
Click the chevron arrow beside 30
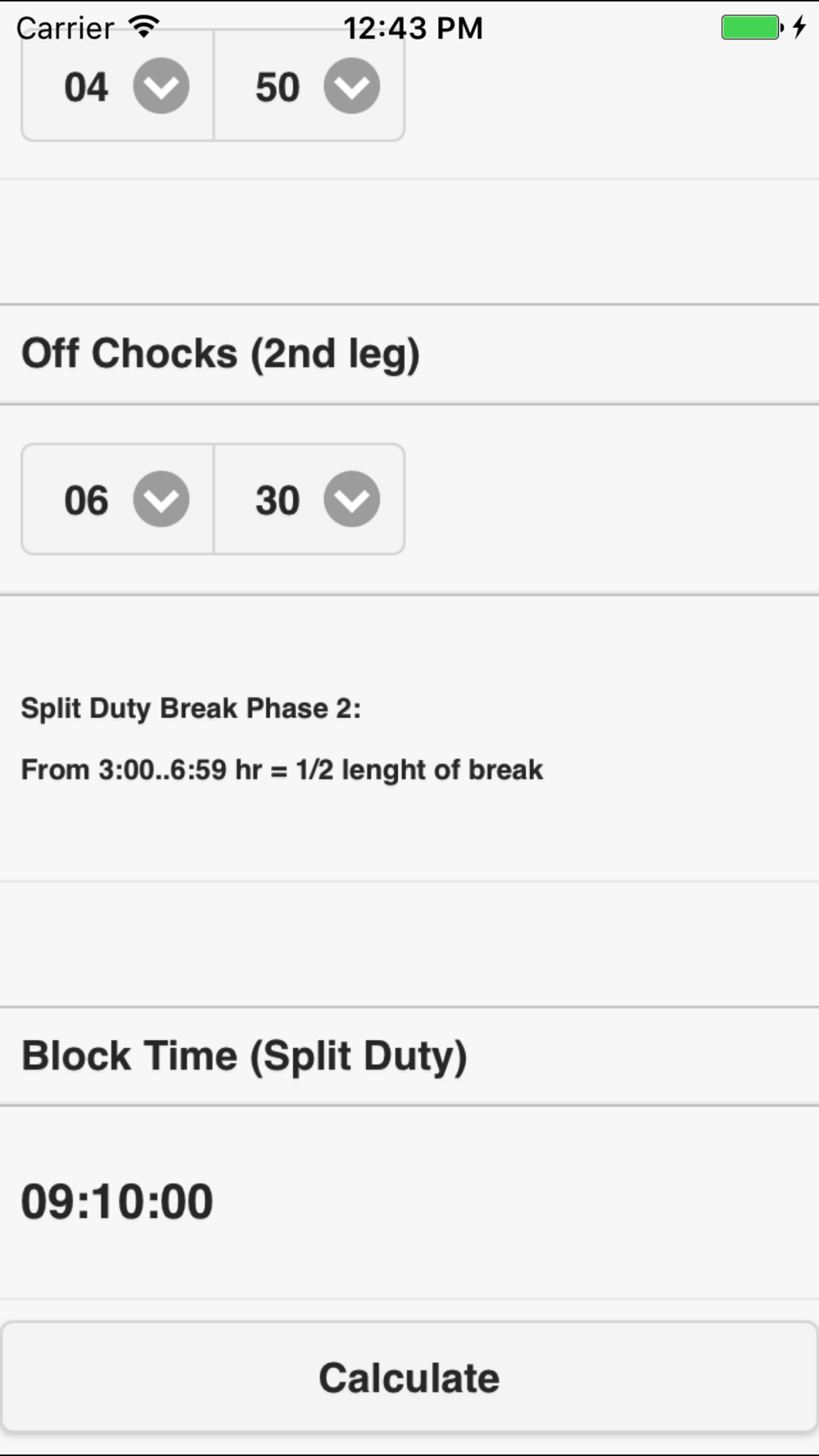[351, 500]
